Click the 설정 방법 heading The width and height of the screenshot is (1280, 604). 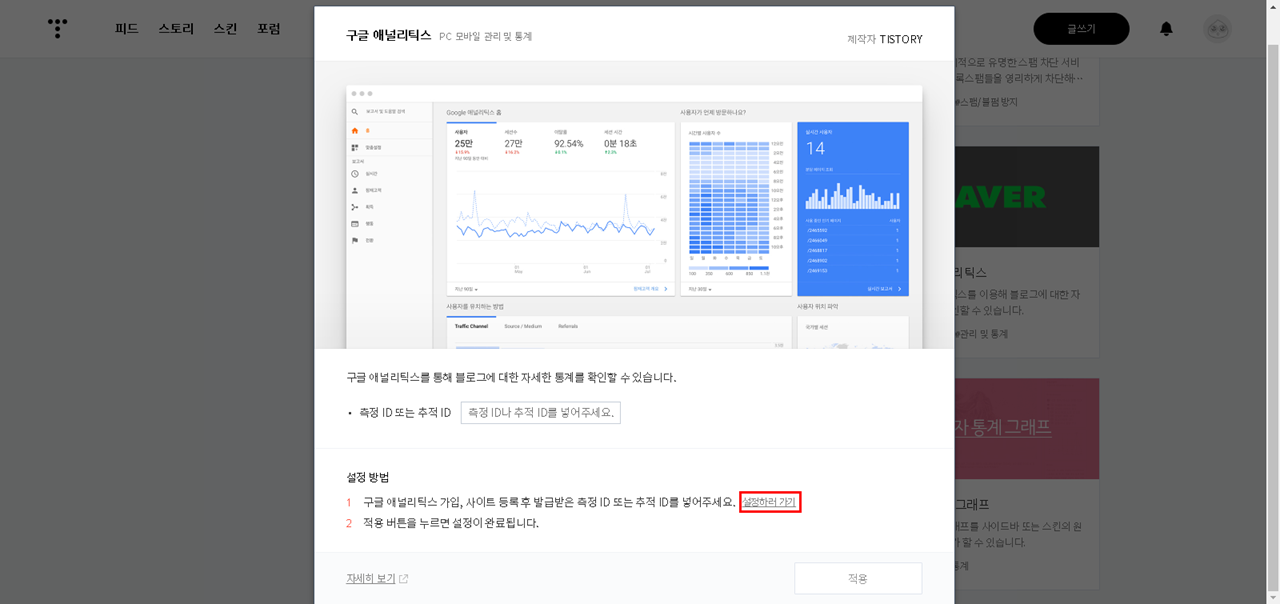click(368, 478)
